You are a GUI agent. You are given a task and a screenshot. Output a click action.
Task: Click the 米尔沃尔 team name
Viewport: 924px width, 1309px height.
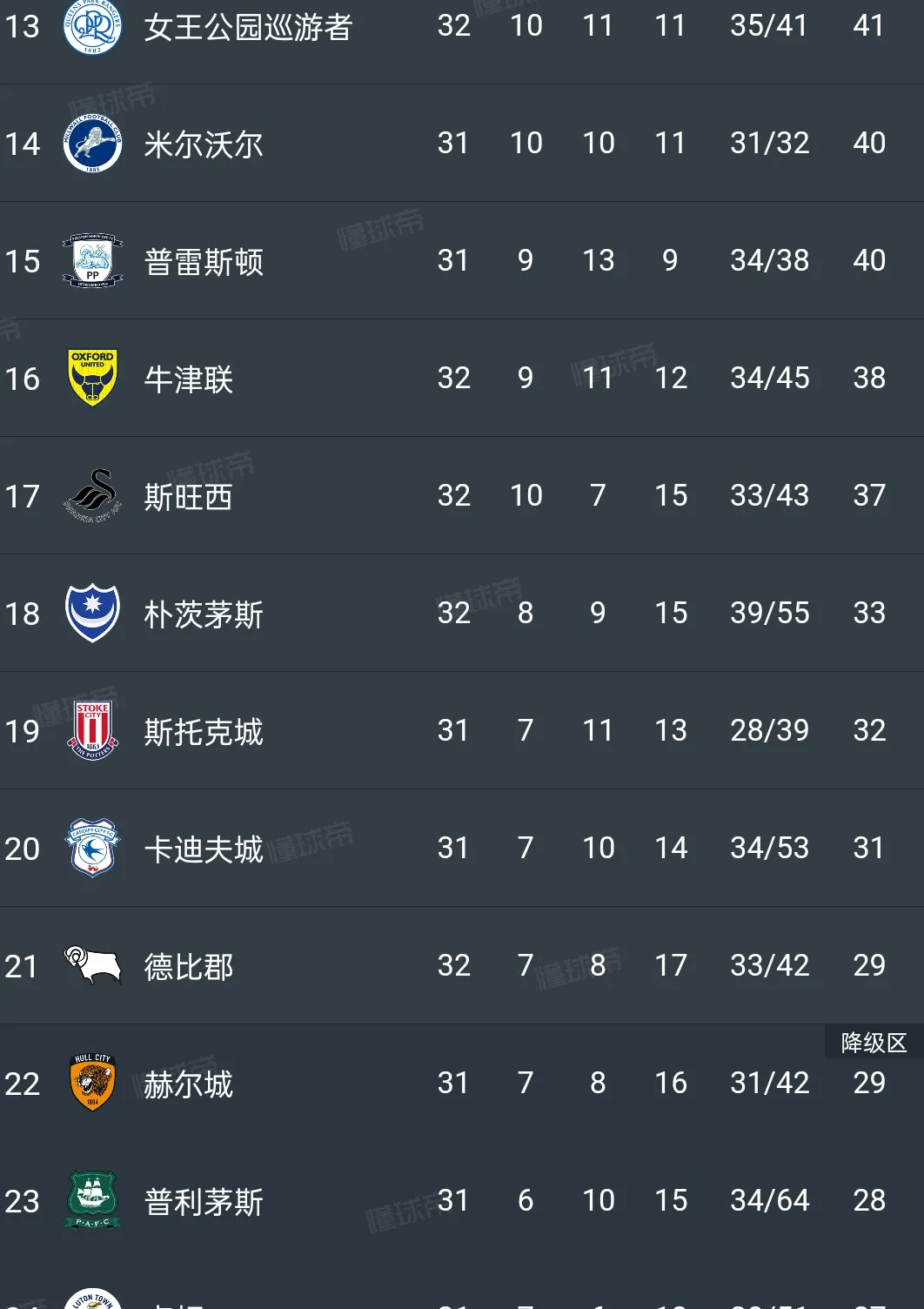point(204,144)
